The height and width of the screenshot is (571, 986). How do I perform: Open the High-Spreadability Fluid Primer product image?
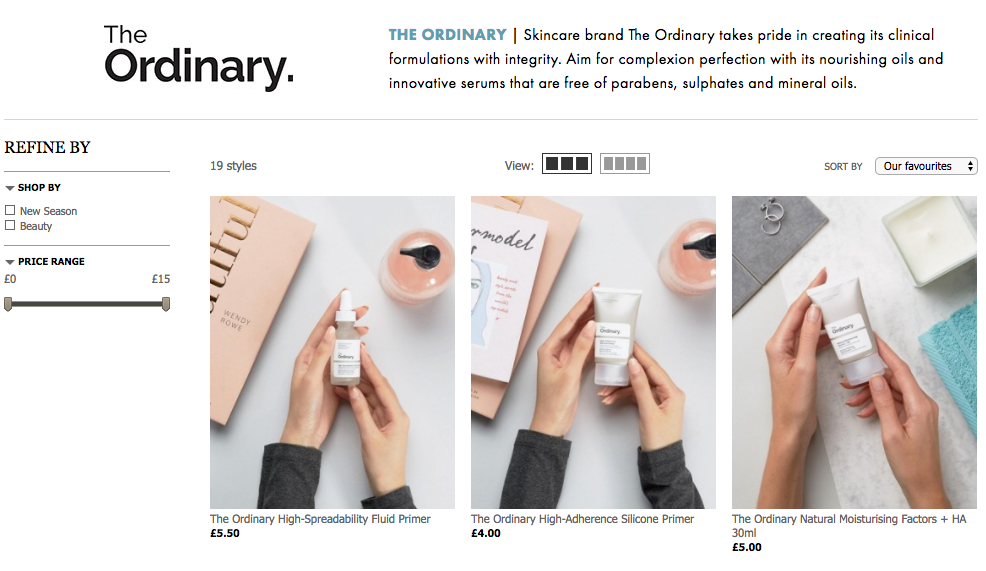tap(332, 352)
